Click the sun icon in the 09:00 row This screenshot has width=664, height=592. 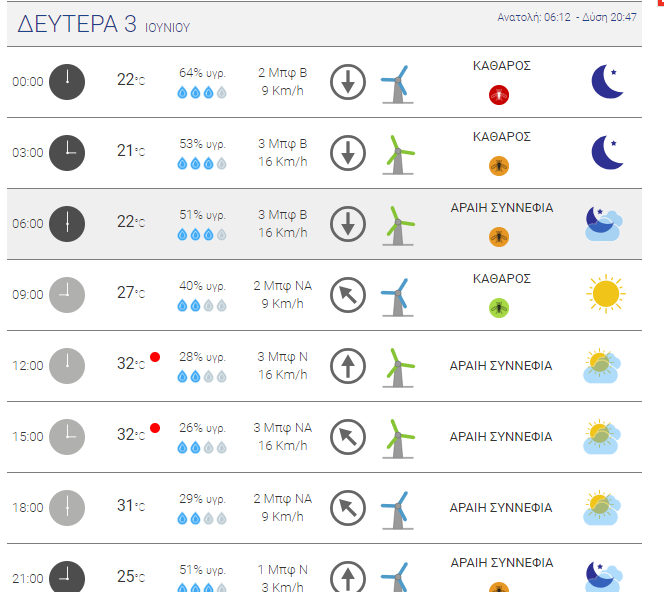coord(606,293)
